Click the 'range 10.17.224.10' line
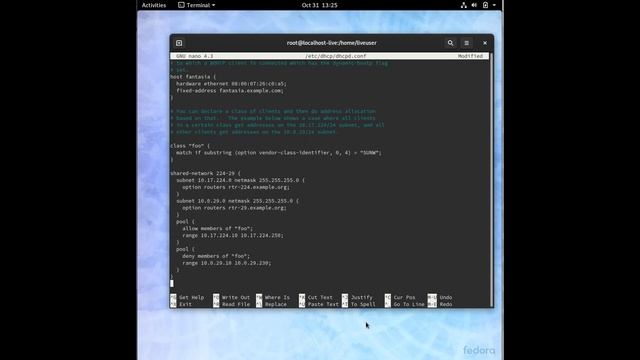 point(233,236)
